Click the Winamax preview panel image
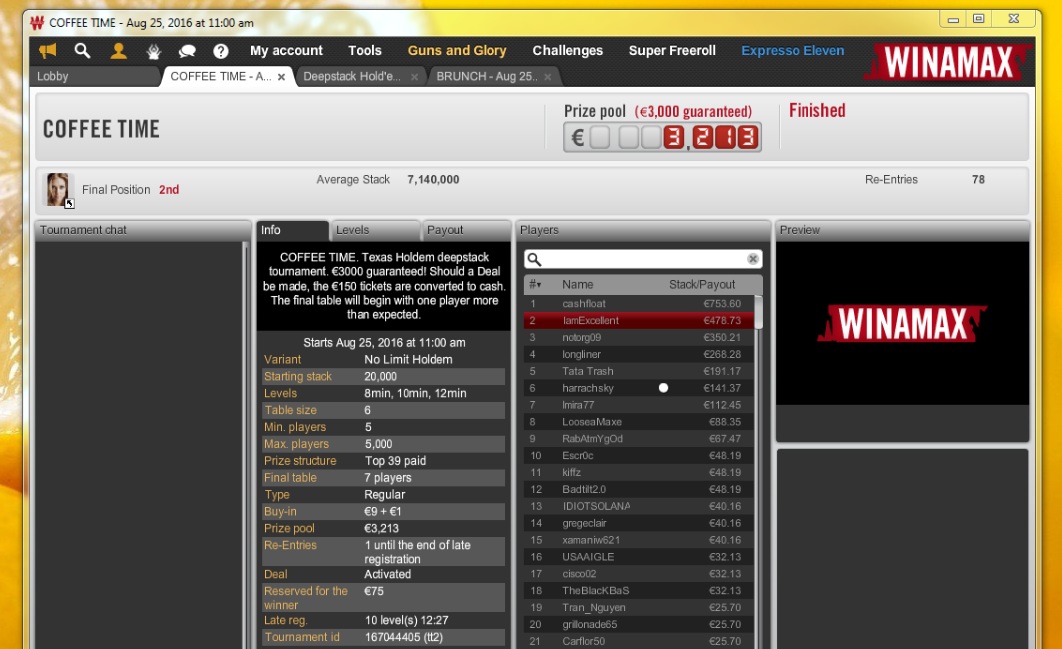Image resolution: width=1062 pixels, height=649 pixels. [902, 323]
